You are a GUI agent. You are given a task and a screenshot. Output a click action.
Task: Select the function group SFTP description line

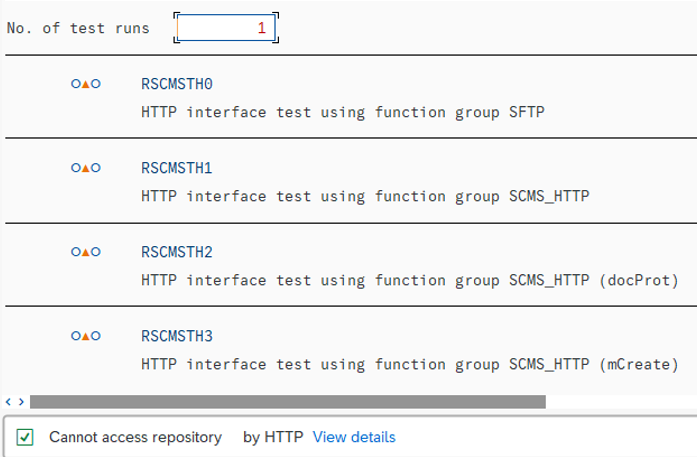pos(343,112)
